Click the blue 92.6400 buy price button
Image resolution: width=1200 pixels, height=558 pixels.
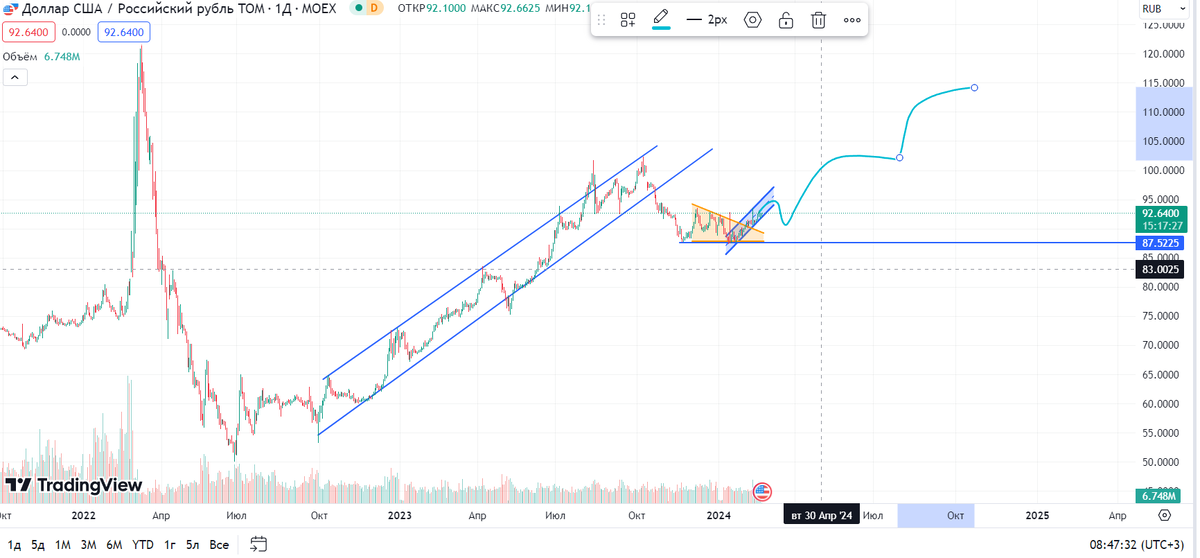pos(123,32)
